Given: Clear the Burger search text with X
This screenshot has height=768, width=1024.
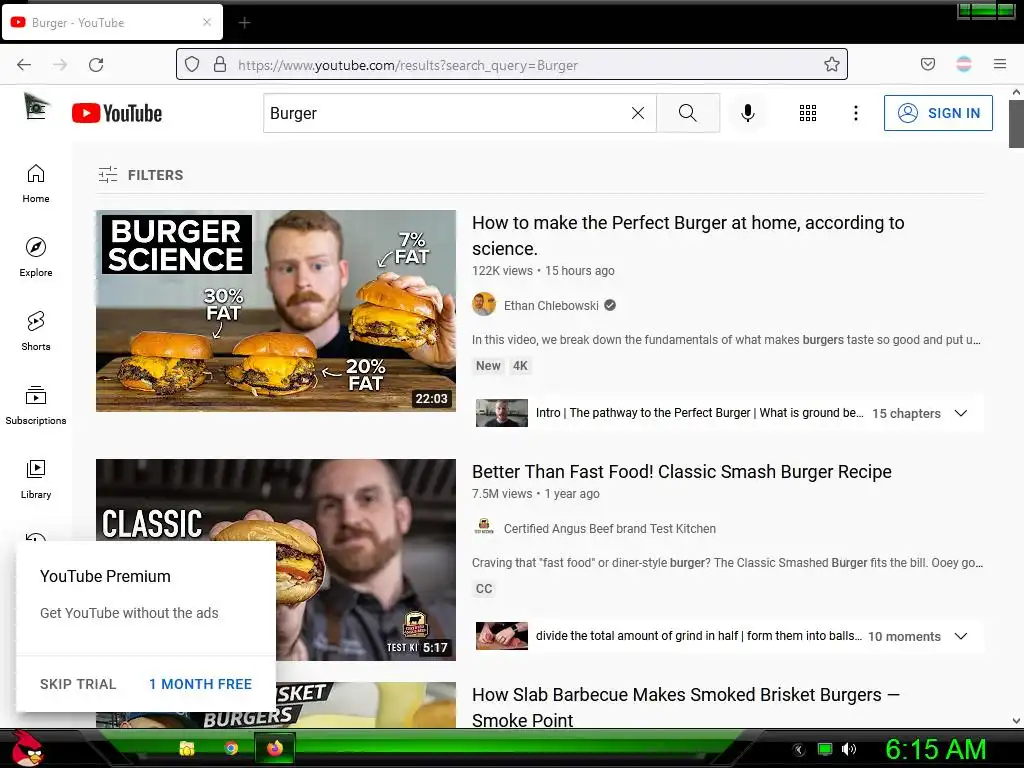Looking at the screenshot, I should 638,113.
